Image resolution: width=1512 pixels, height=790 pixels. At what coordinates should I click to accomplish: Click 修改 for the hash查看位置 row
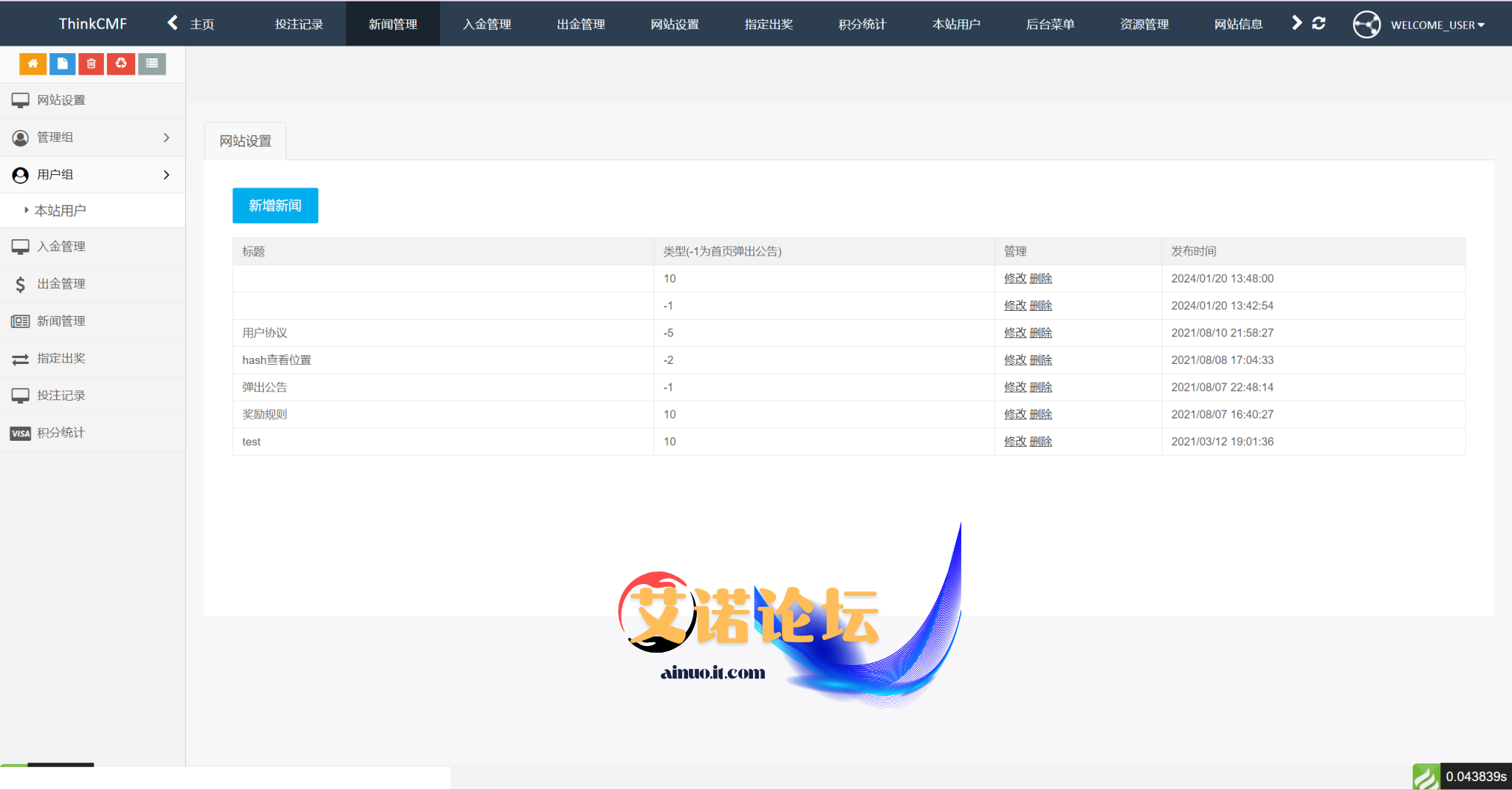tap(1015, 360)
